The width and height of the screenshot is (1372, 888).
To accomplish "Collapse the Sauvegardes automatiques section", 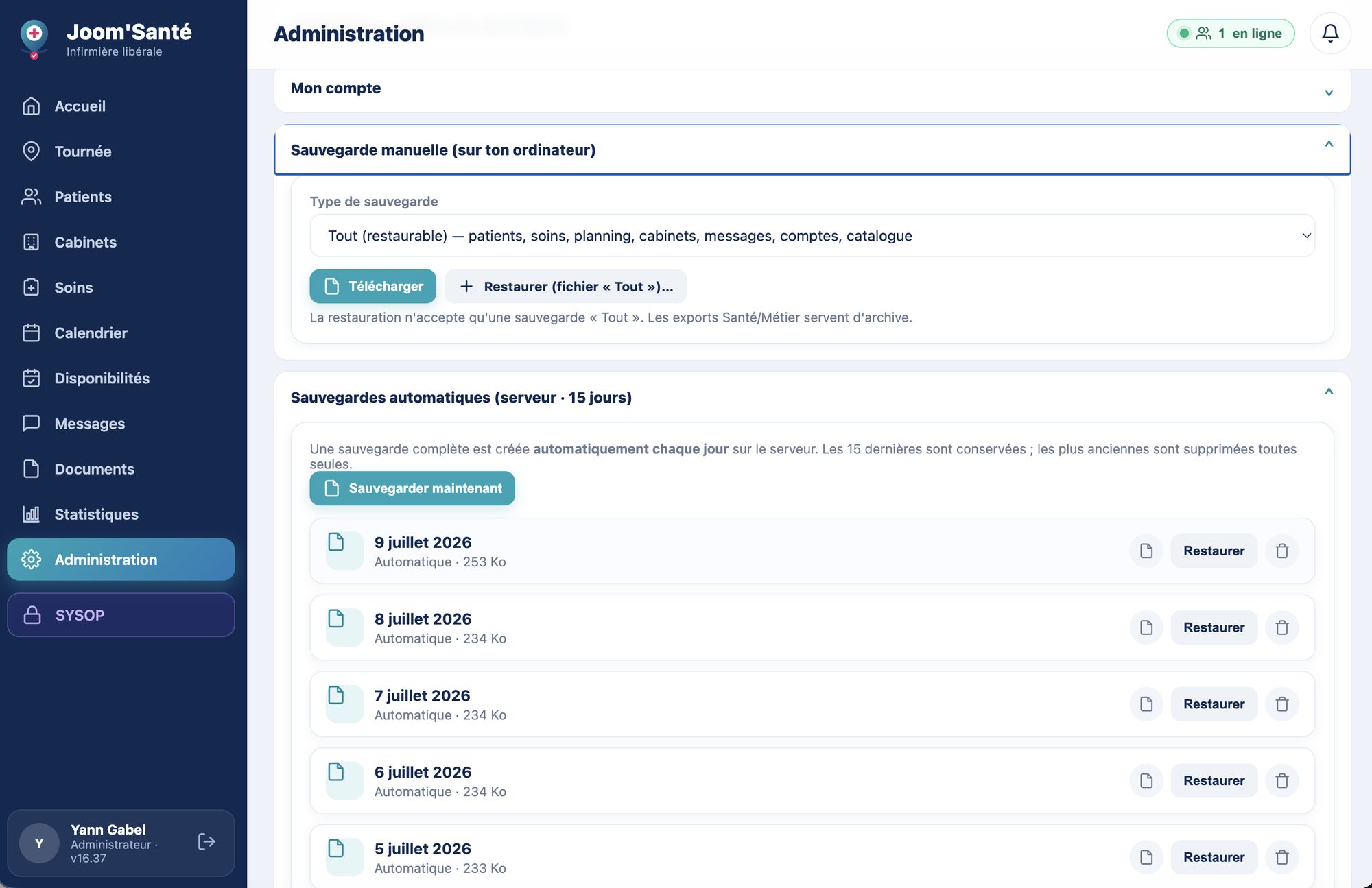I will point(812,397).
